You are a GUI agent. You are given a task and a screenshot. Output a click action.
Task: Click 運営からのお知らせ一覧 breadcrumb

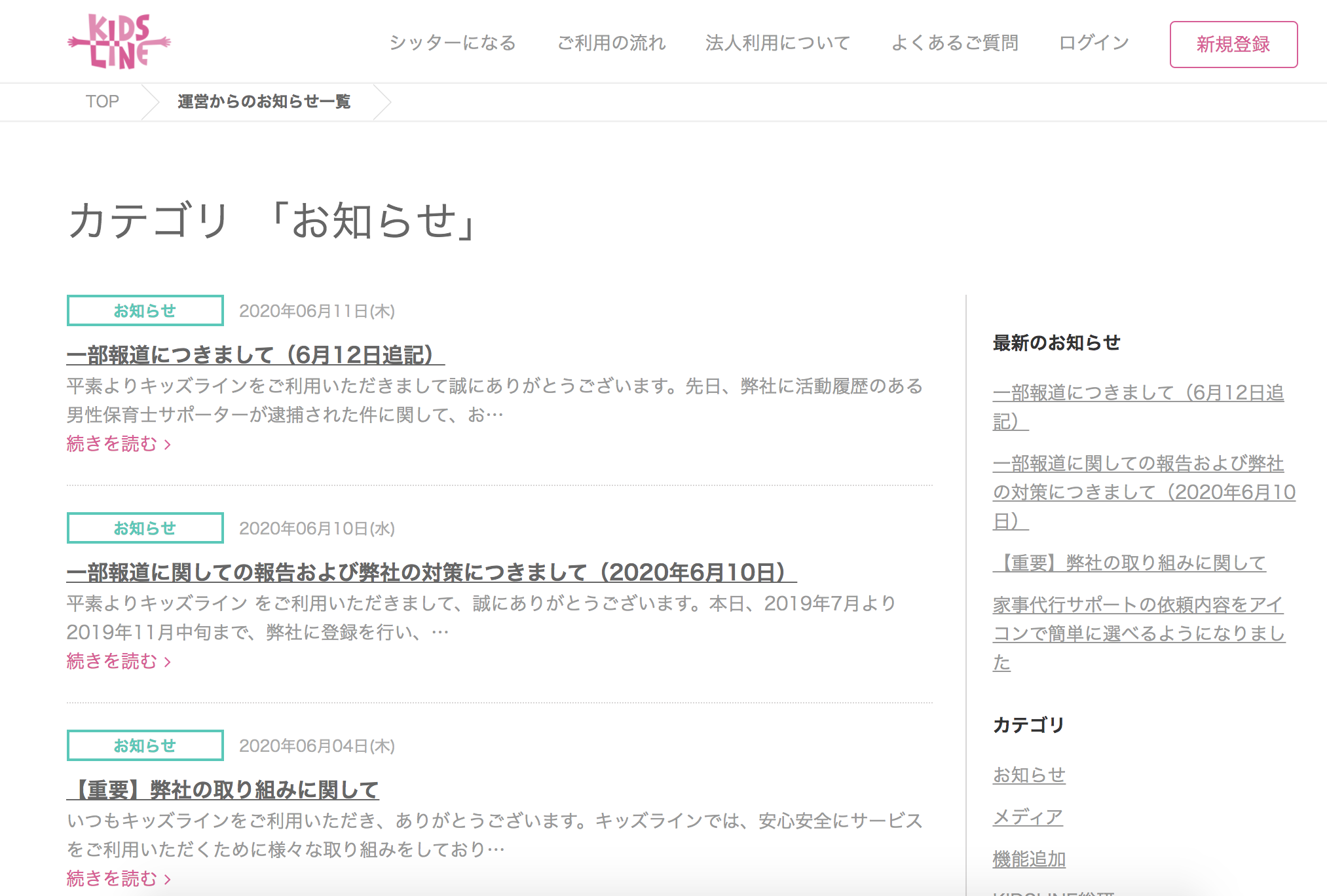(x=264, y=102)
